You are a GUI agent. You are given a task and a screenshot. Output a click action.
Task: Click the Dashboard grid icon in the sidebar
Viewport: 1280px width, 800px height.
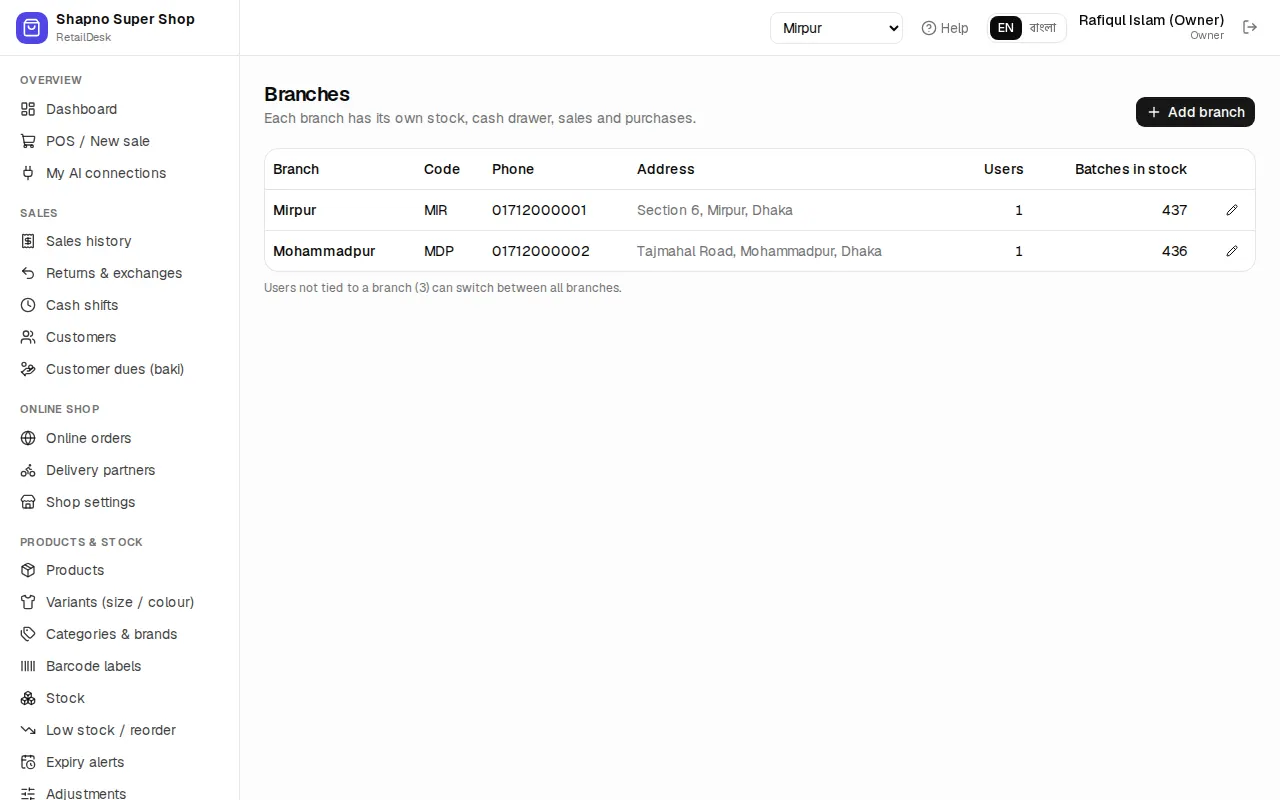(x=28, y=109)
